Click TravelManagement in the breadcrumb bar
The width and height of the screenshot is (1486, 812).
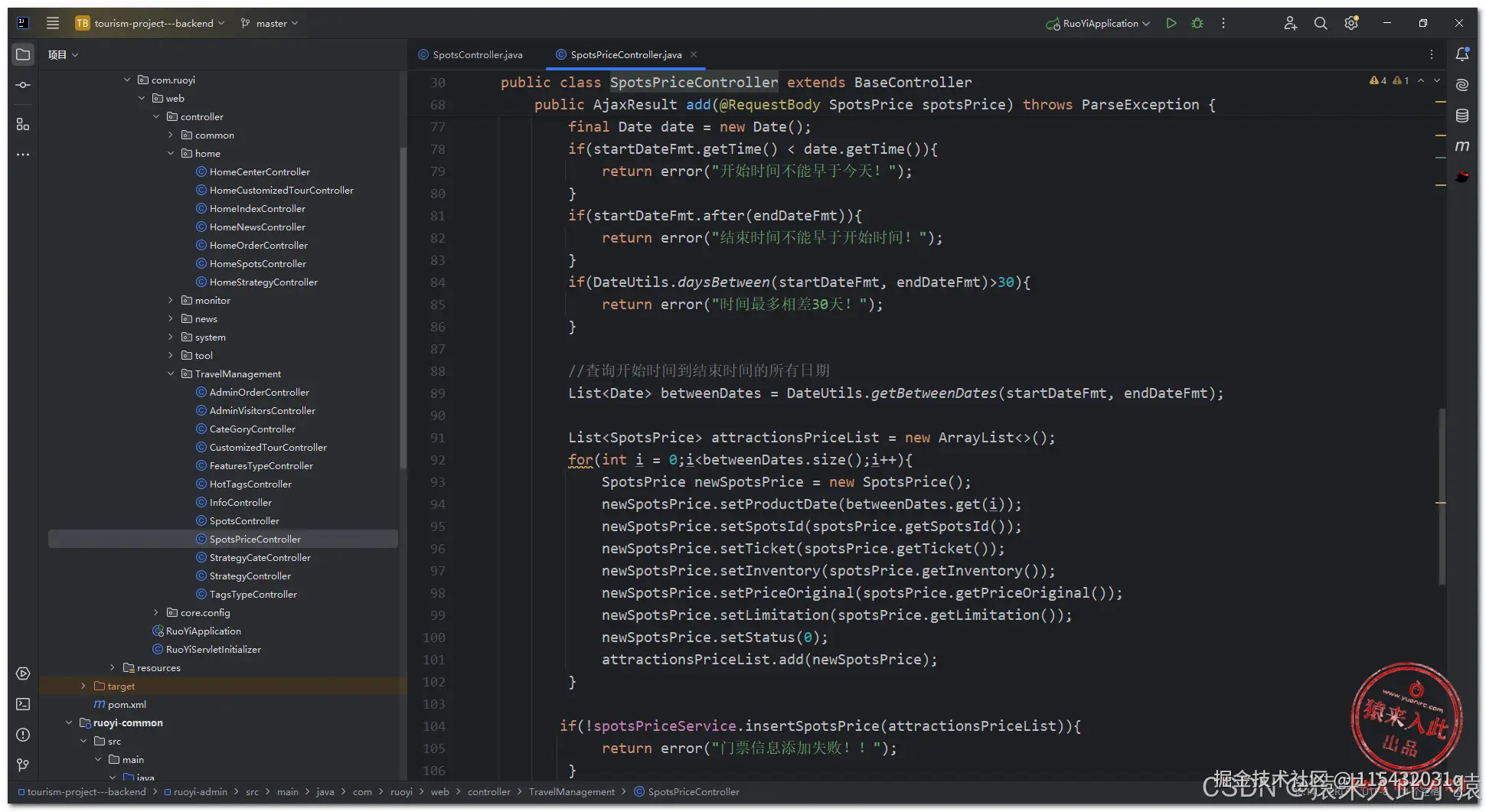coord(571,791)
